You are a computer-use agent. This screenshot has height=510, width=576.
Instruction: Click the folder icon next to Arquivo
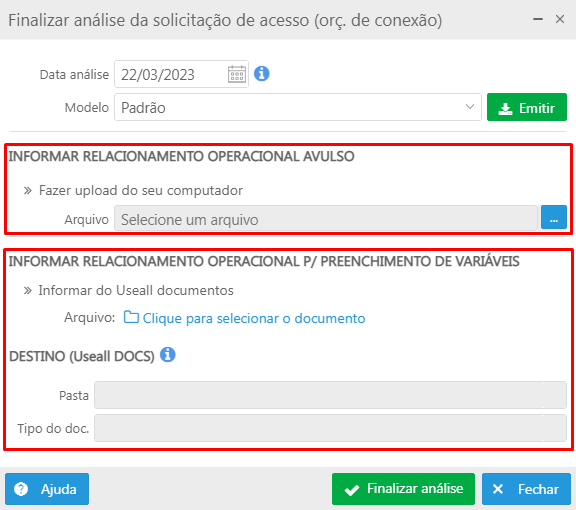point(131,317)
